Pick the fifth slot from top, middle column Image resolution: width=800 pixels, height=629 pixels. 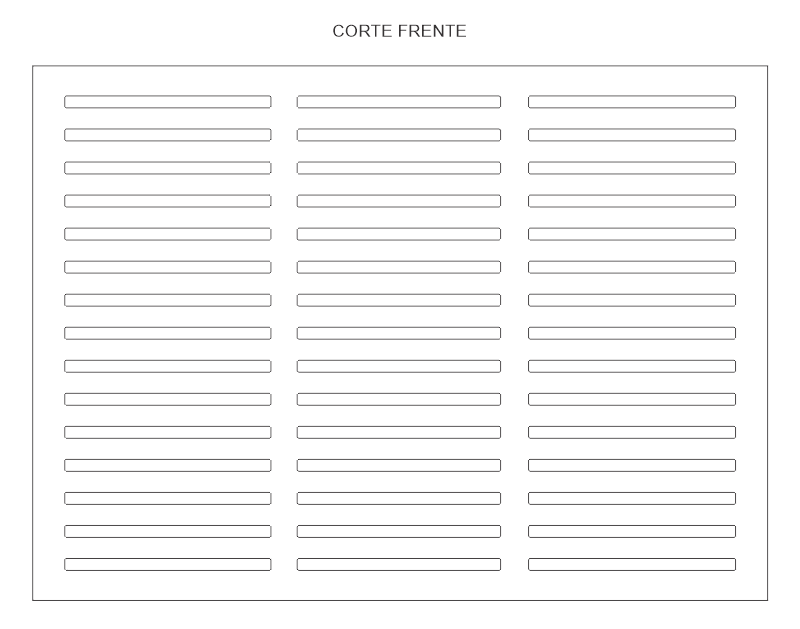[x=399, y=233]
